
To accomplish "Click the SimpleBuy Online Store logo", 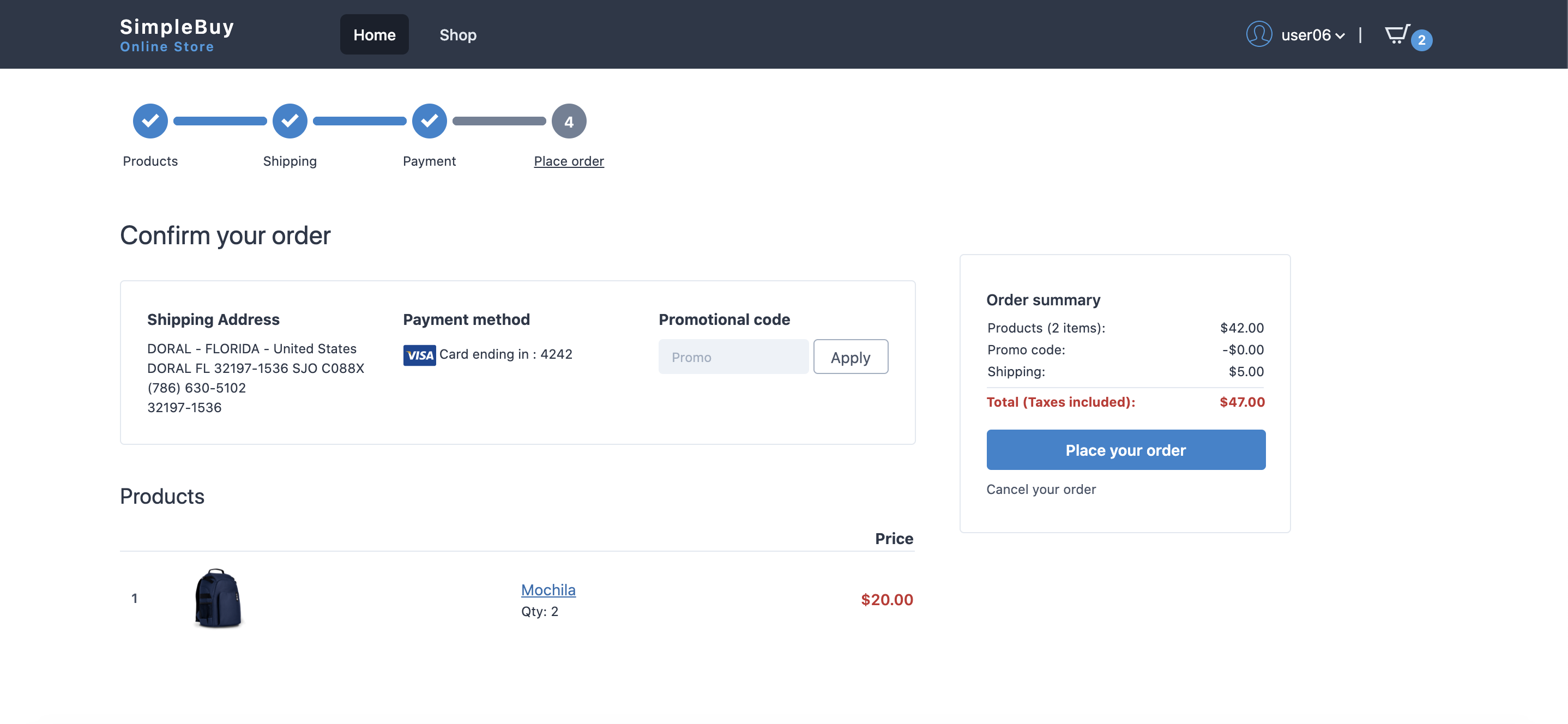I will pos(177,35).
